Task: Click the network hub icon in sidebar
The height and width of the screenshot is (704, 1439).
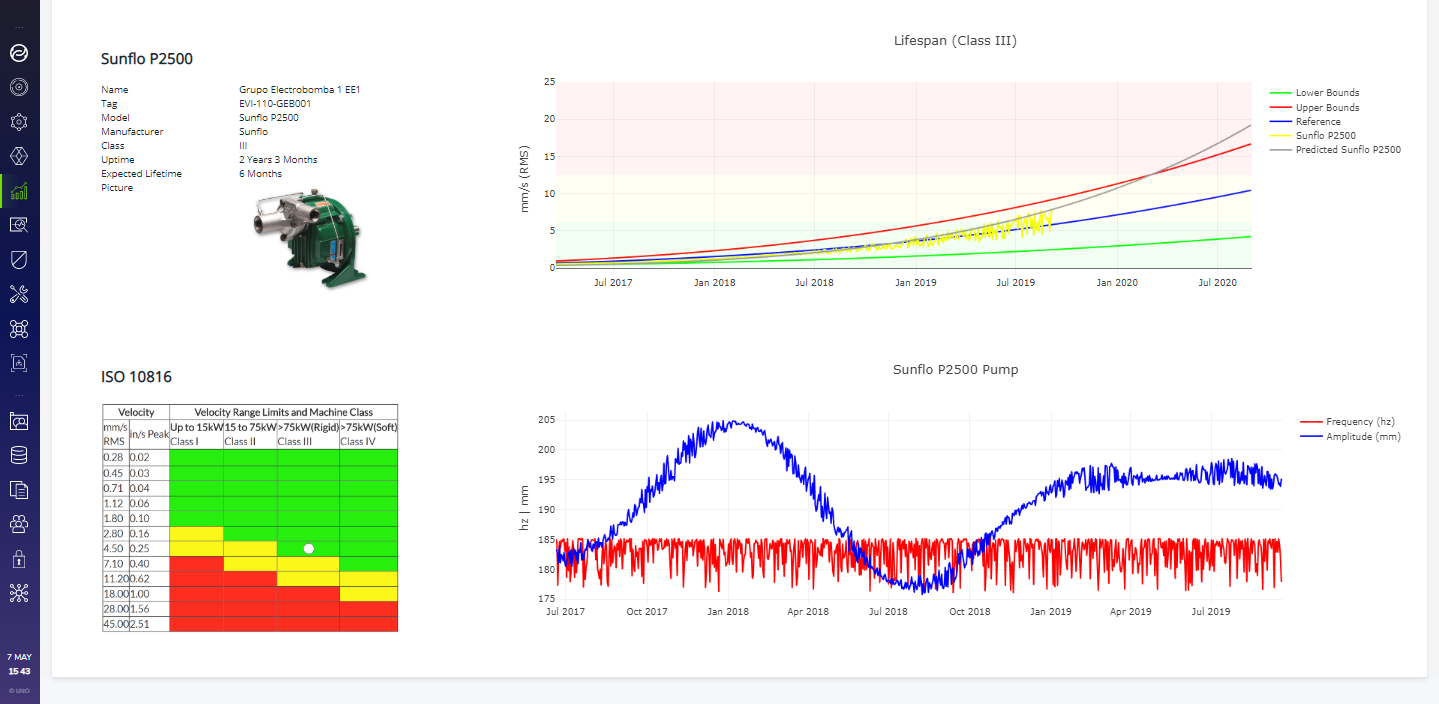Action: pos(18,592)
